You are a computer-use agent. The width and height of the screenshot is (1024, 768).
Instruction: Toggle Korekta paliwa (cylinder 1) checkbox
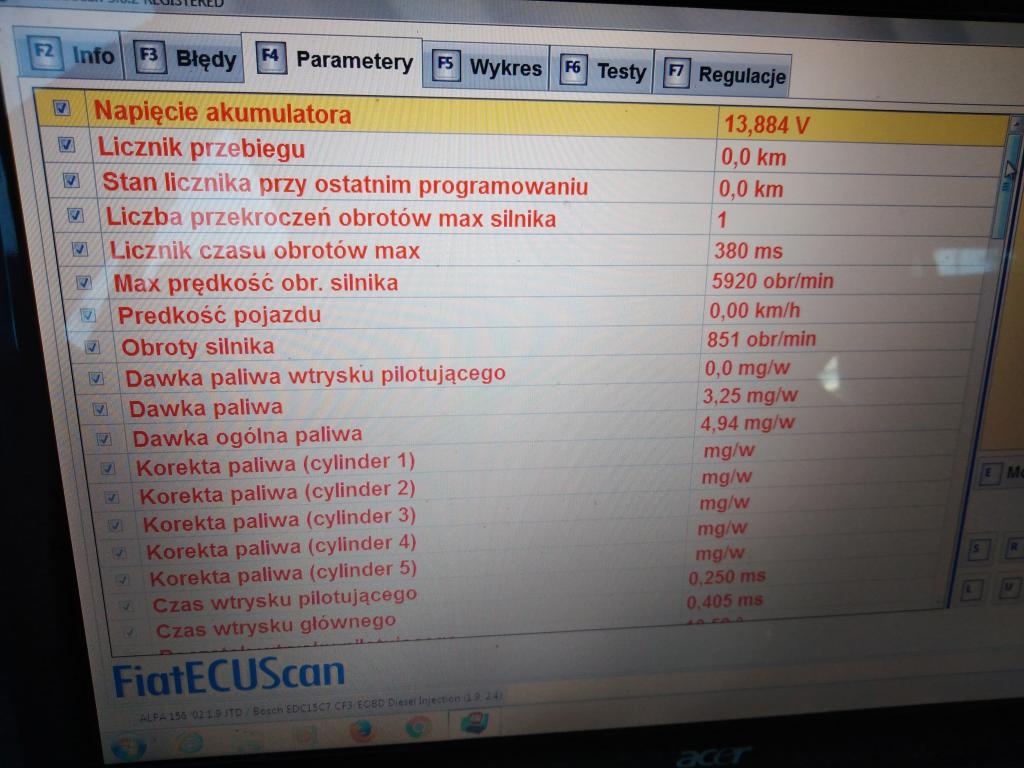(108, 468)
